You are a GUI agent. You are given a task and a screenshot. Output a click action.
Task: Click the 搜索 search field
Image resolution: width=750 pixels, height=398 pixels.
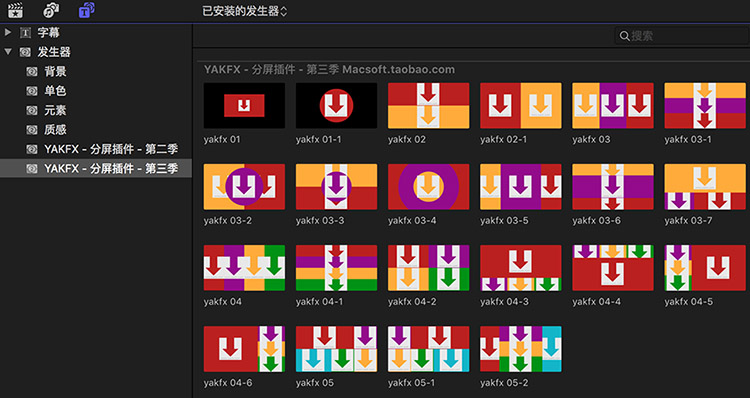click(682, 36)
